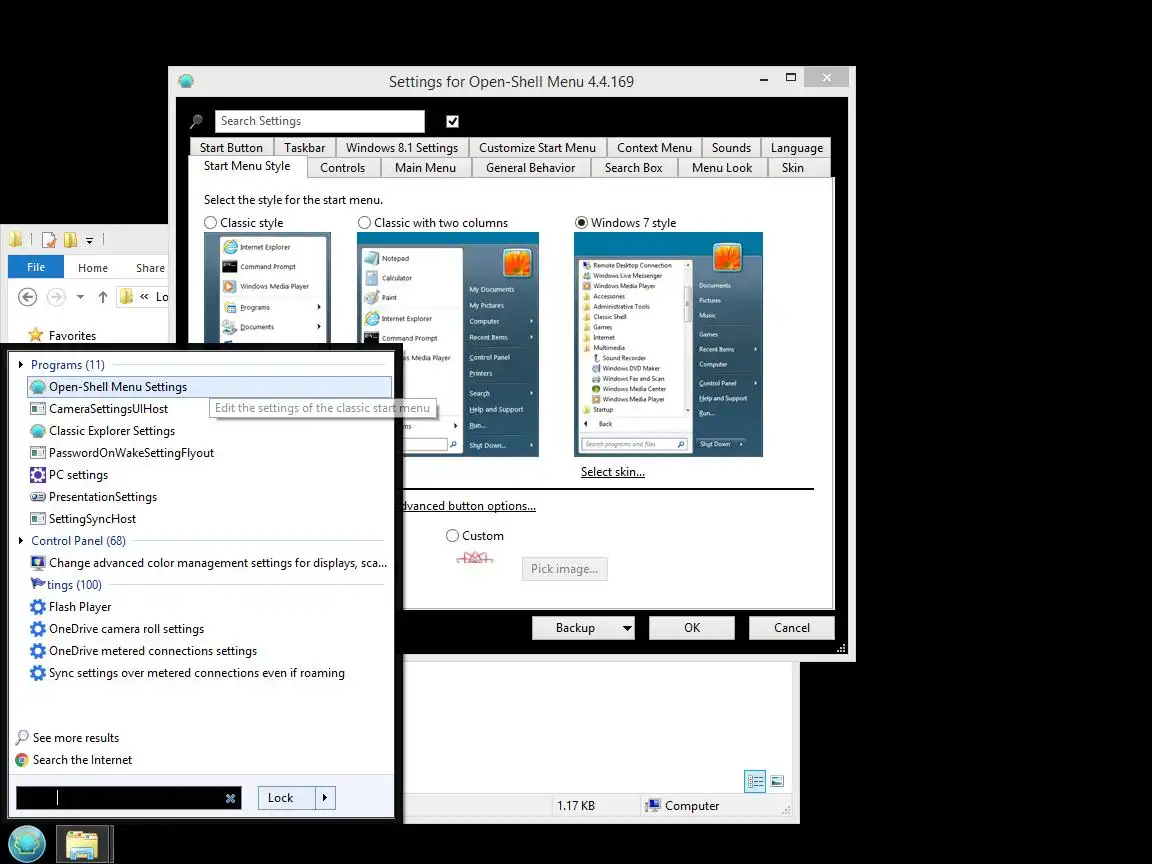Collapse the Programs (11) results group
This screenshot has height=864, width=1152.
point(21,365)
